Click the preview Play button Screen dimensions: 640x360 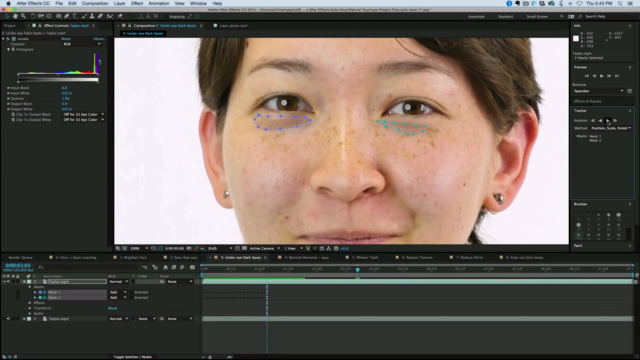(x=602, y=76)
